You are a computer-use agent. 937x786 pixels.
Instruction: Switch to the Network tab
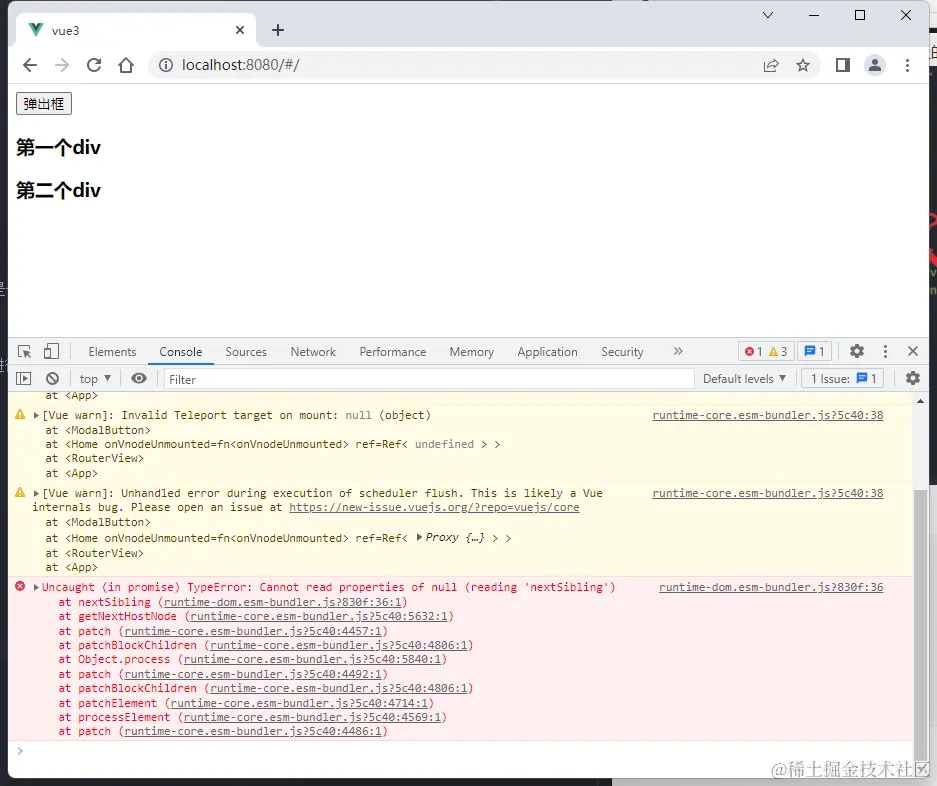pyautogui.click(x=313, y=352)
